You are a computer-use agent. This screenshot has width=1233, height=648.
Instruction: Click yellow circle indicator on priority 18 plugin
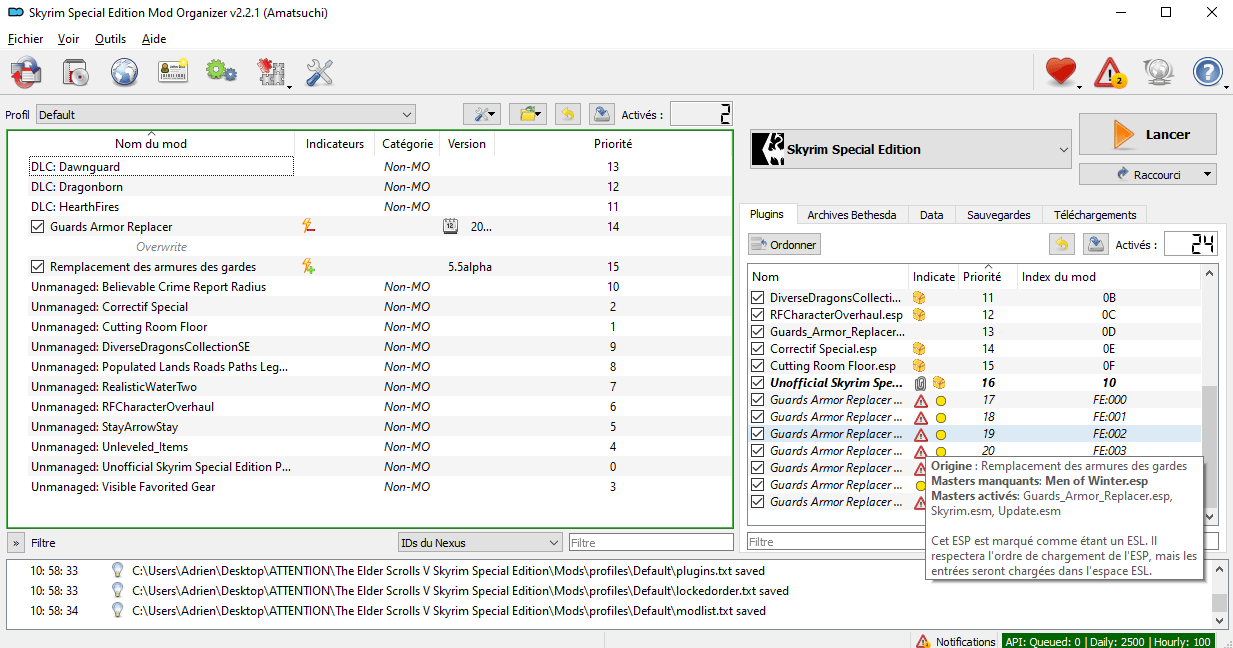click(940, 417)
